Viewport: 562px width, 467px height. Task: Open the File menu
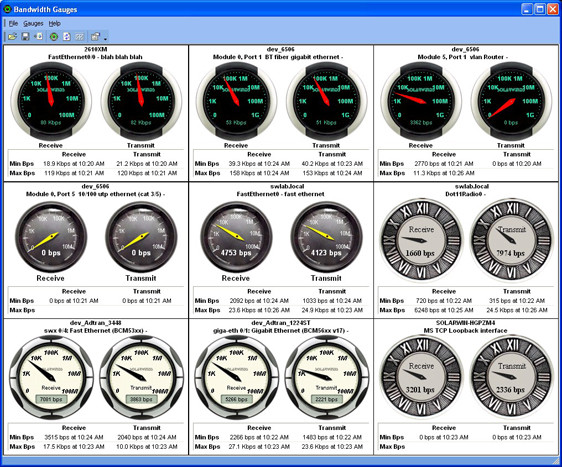(13, 23)
